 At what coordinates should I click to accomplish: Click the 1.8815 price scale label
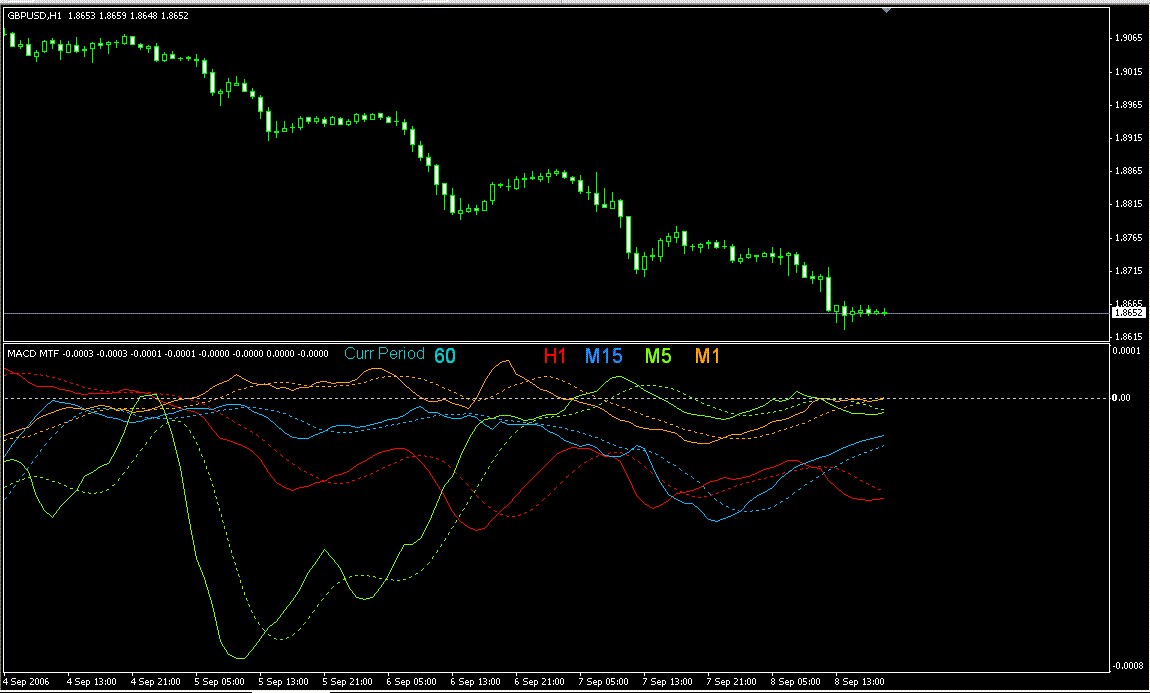[1128, 204]
